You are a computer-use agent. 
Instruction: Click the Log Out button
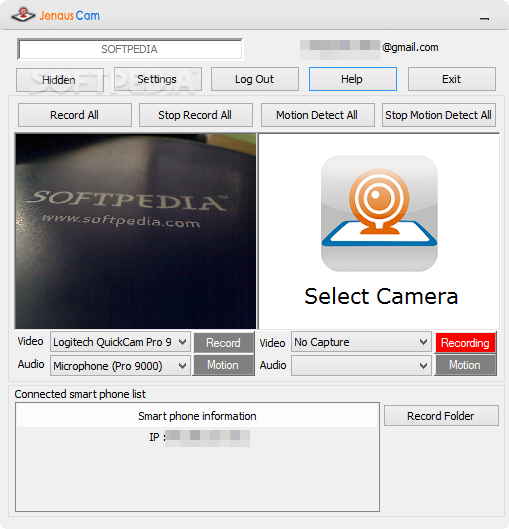point(255,79)
